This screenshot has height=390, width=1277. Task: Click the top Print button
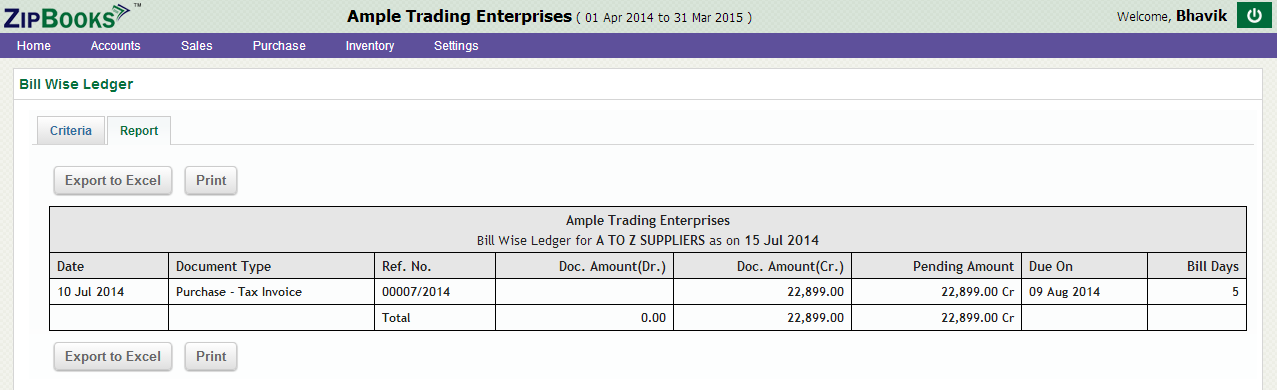tap(211, 181)
